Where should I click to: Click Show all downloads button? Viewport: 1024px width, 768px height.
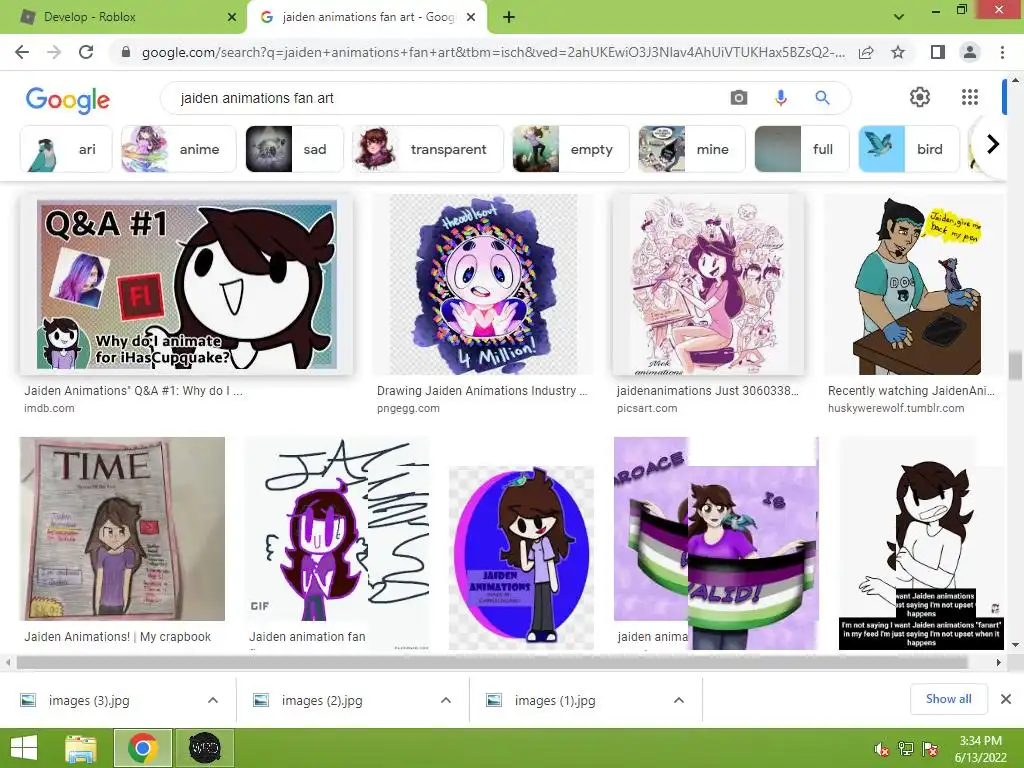click(x=948, y=699)
